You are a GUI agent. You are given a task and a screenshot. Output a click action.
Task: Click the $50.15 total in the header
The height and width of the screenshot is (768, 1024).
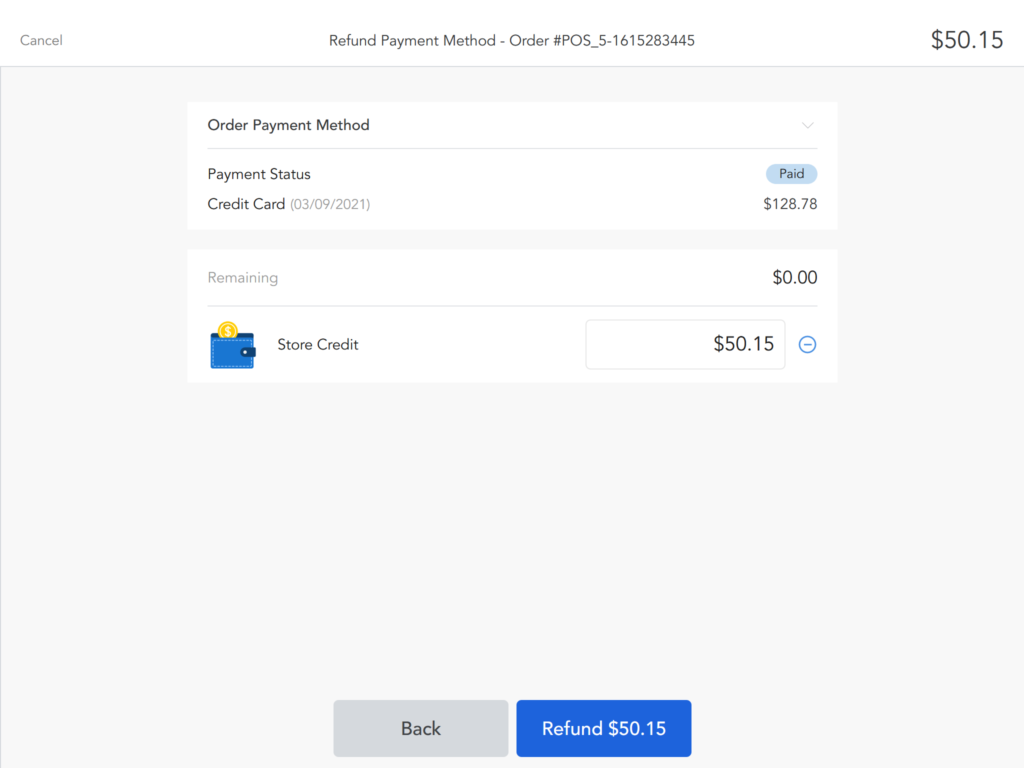[x=967, y=40]
